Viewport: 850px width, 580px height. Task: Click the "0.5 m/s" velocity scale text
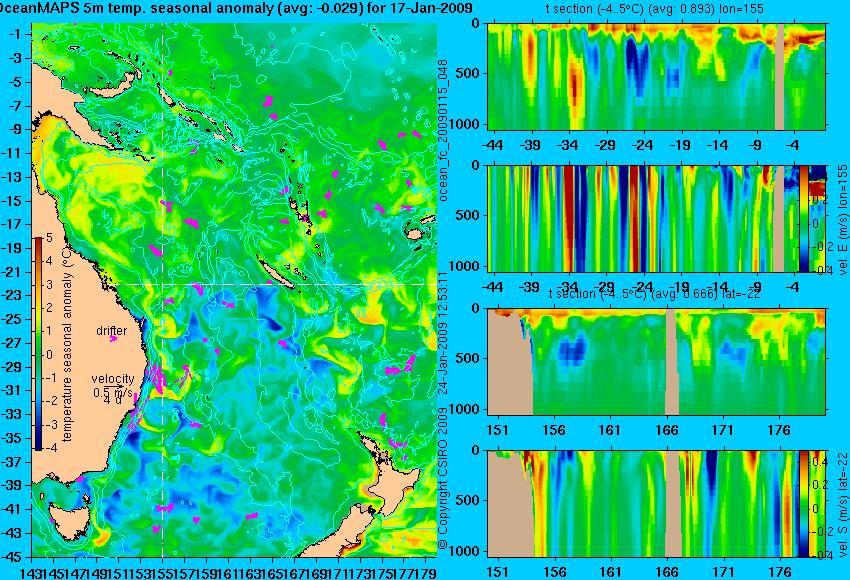(112, 392)
